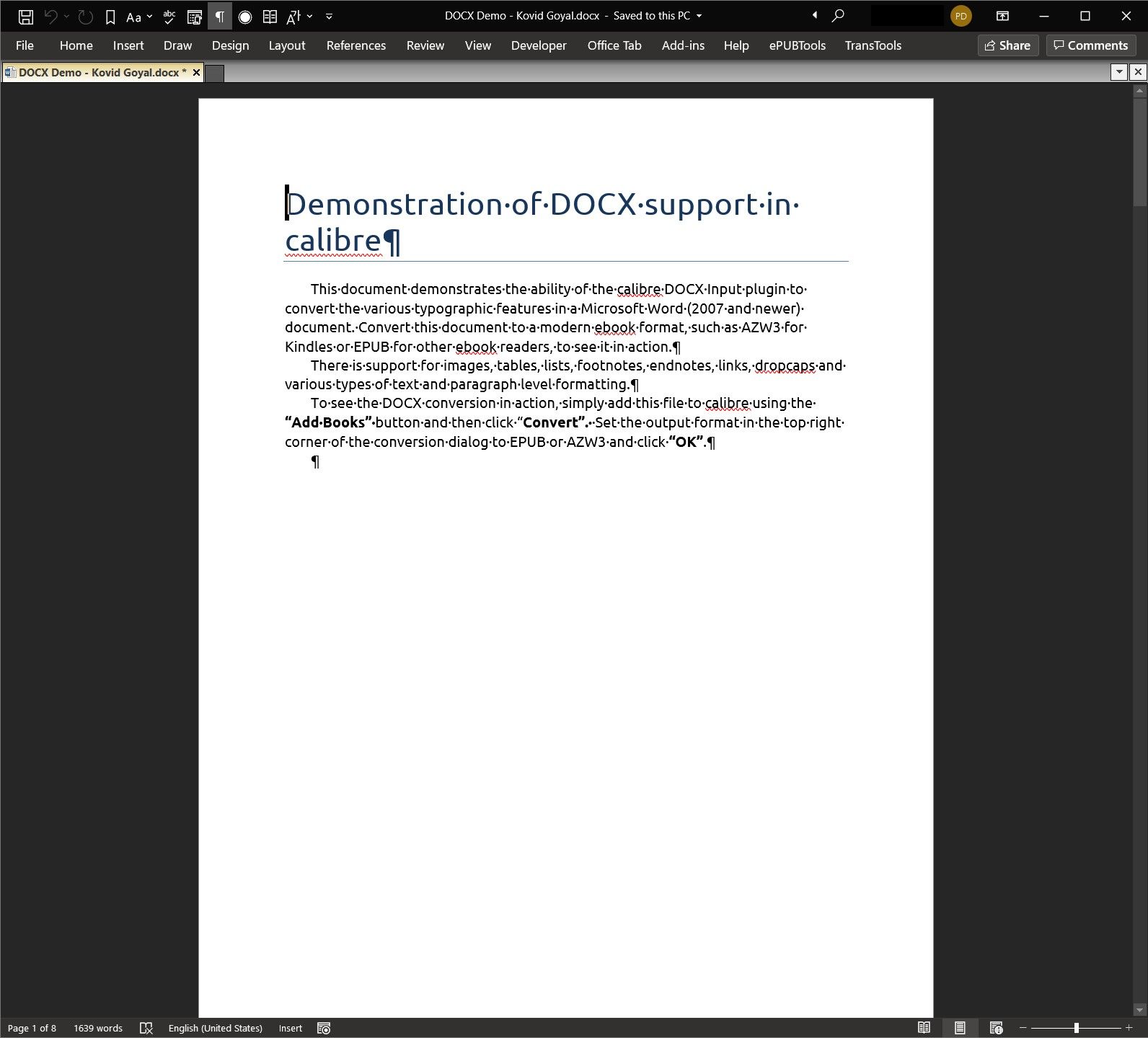The image size is (1148, 1038).
Task: Open the Add-ins ribbon tab
Action: coord(683,45)
